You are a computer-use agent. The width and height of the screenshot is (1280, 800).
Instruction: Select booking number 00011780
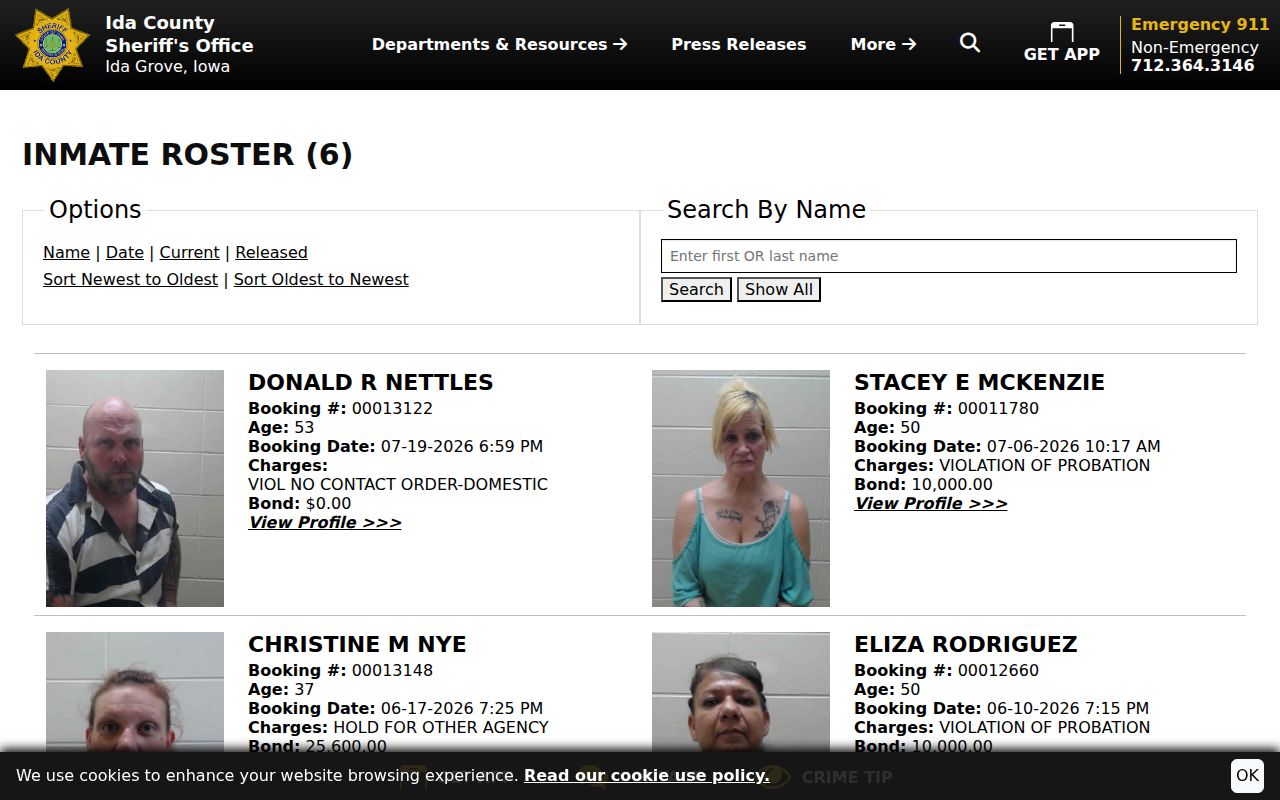998,409
